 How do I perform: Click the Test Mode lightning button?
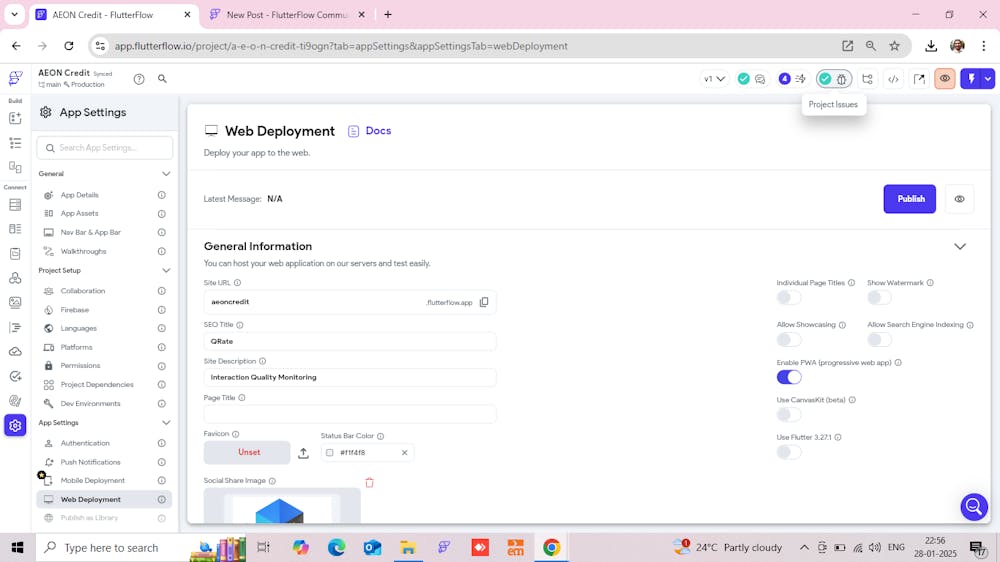coord(971,79)
